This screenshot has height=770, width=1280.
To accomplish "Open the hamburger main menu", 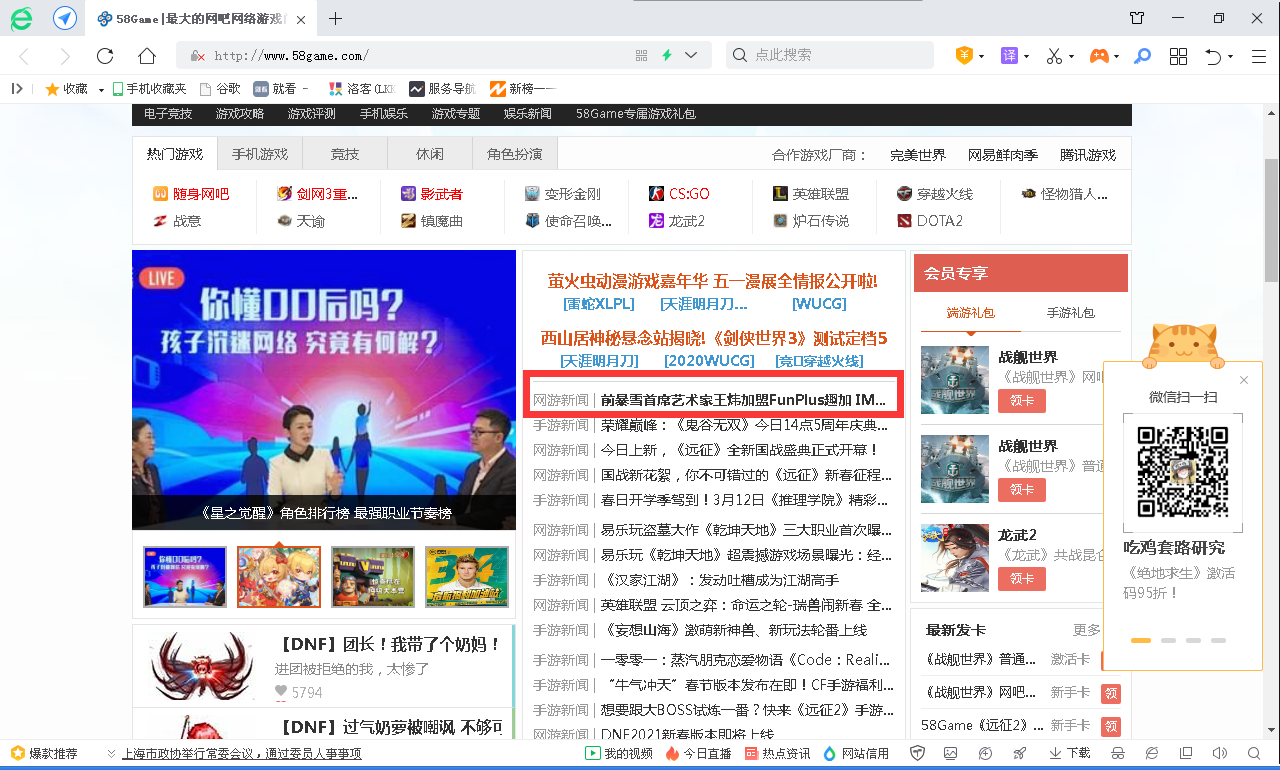I will 1259,56.
